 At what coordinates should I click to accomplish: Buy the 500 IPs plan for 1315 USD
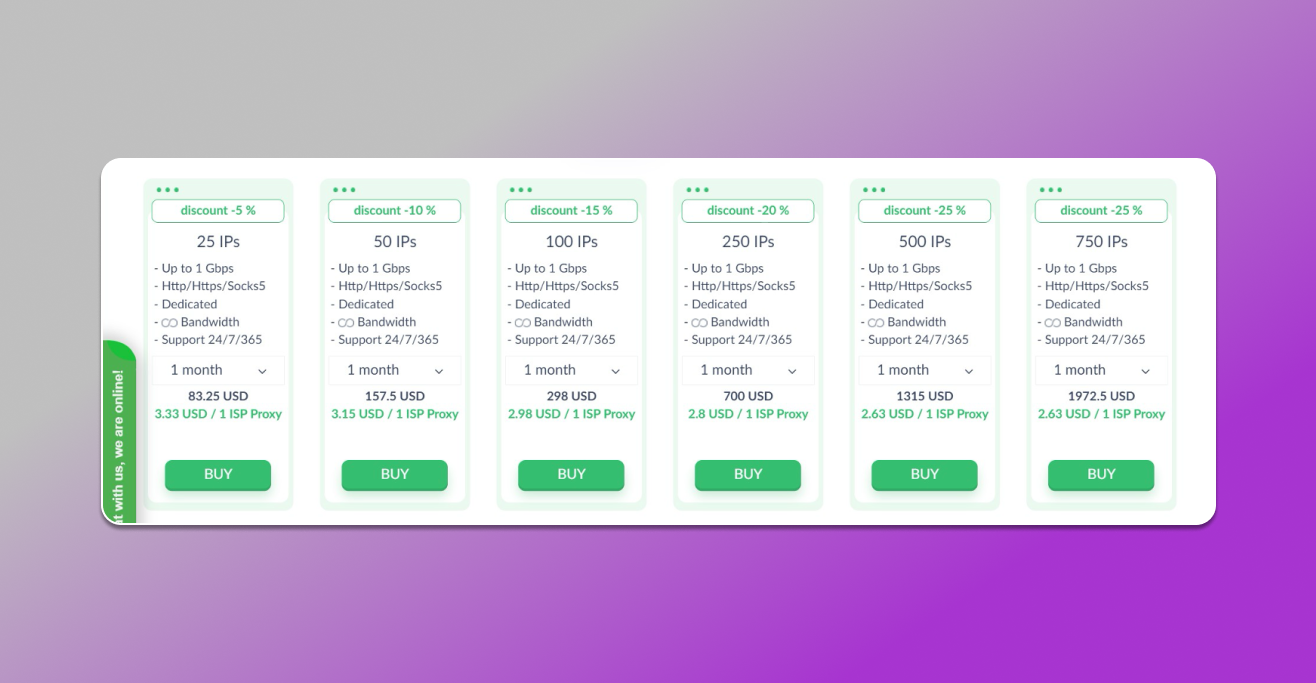pyautogui.click(x=925, y=475)
